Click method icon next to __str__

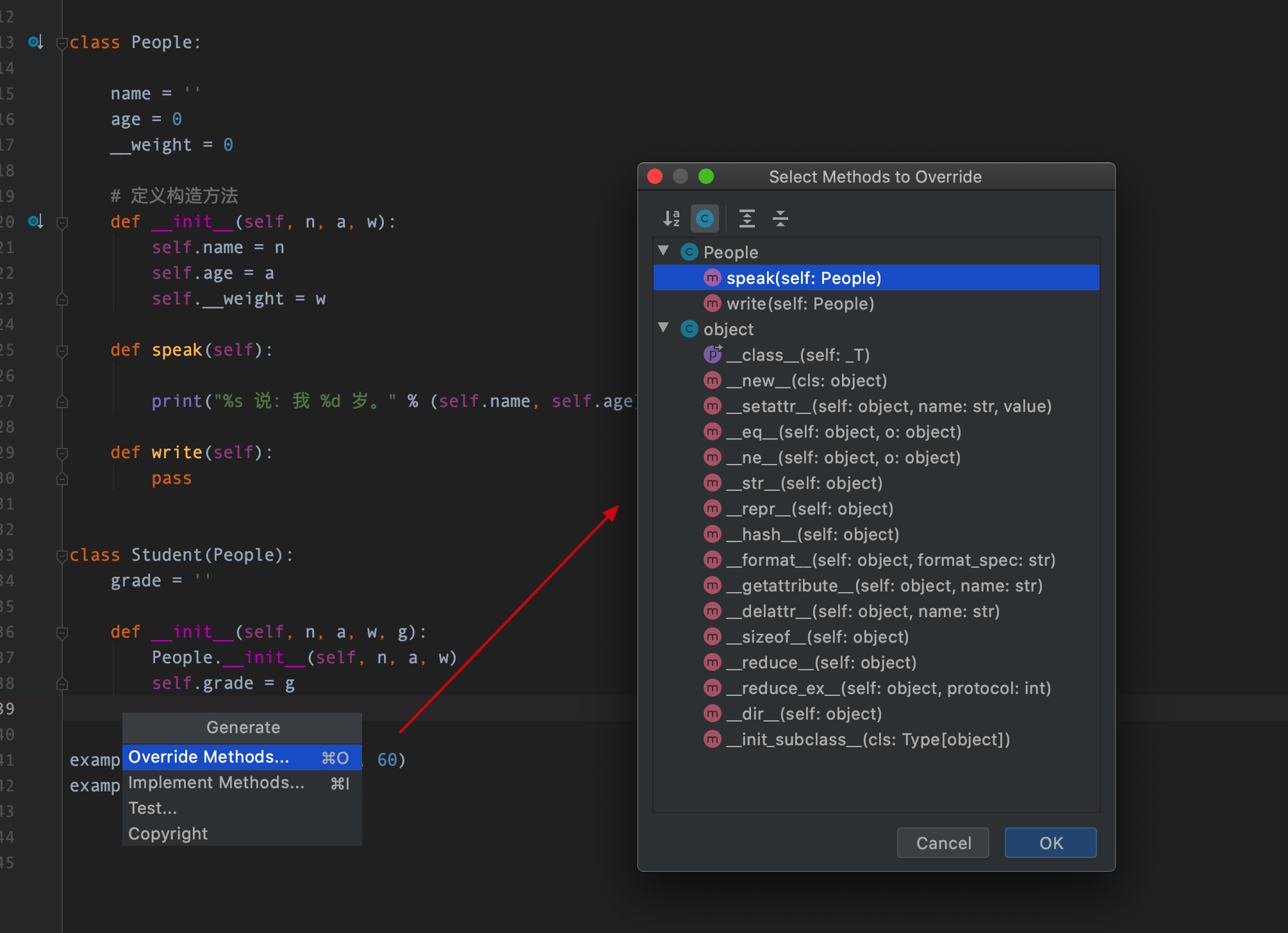click(713, 483)
